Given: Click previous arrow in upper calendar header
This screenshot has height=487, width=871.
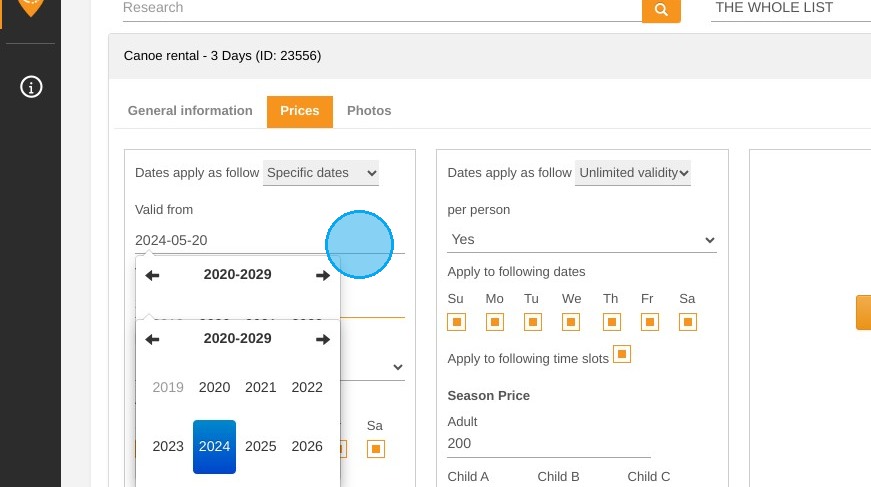Looking at the screenshot, I should (x=152, y=275).
